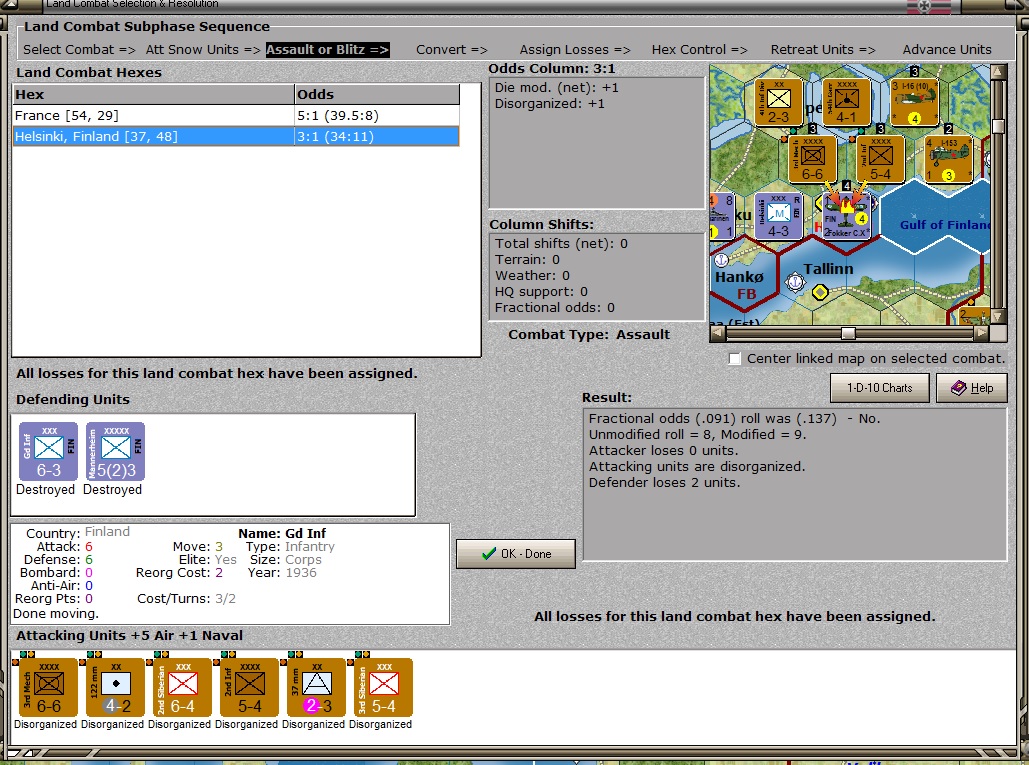The image size is (1029, 765).
Task: Click the map vertical scroll up arrow
Action: (x=998, y=72)
